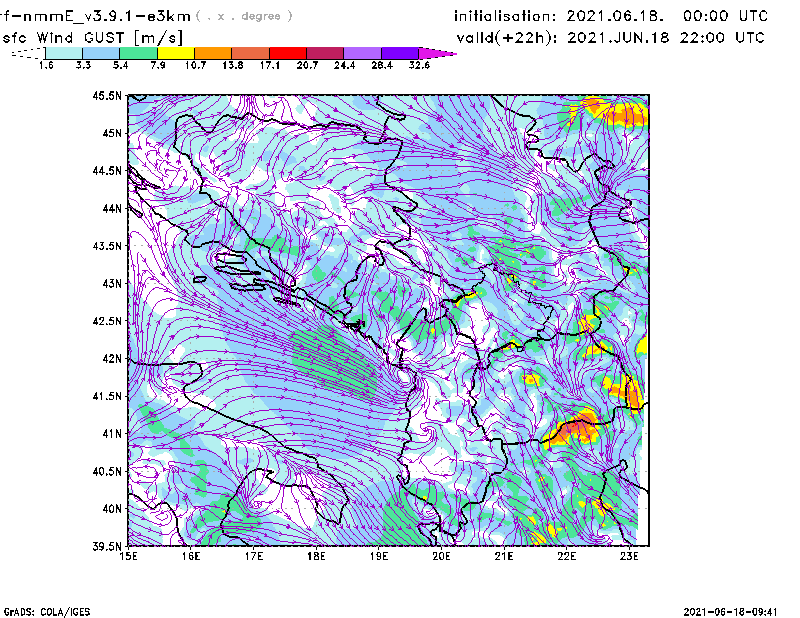Click the legend value "17.1"
The height and width of the screenshot is (618, 800).
click(x=270, y=65)
